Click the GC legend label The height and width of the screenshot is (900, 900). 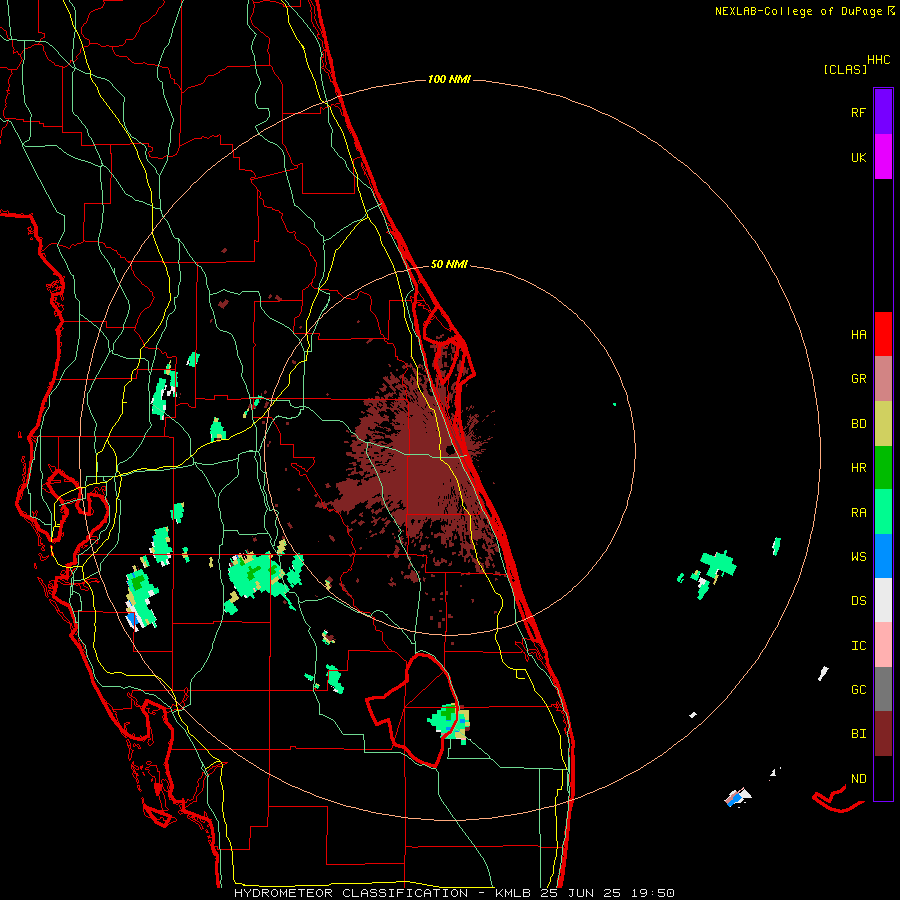(x=858, y=690)
